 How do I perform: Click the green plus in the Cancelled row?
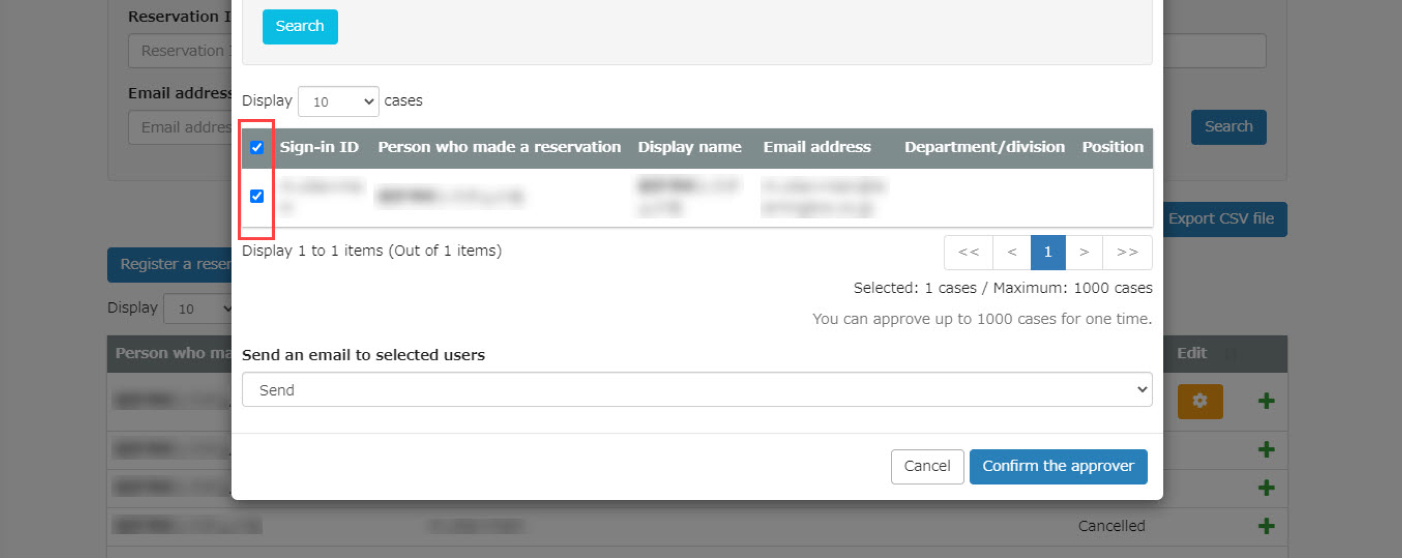(x=1266, y=526)
